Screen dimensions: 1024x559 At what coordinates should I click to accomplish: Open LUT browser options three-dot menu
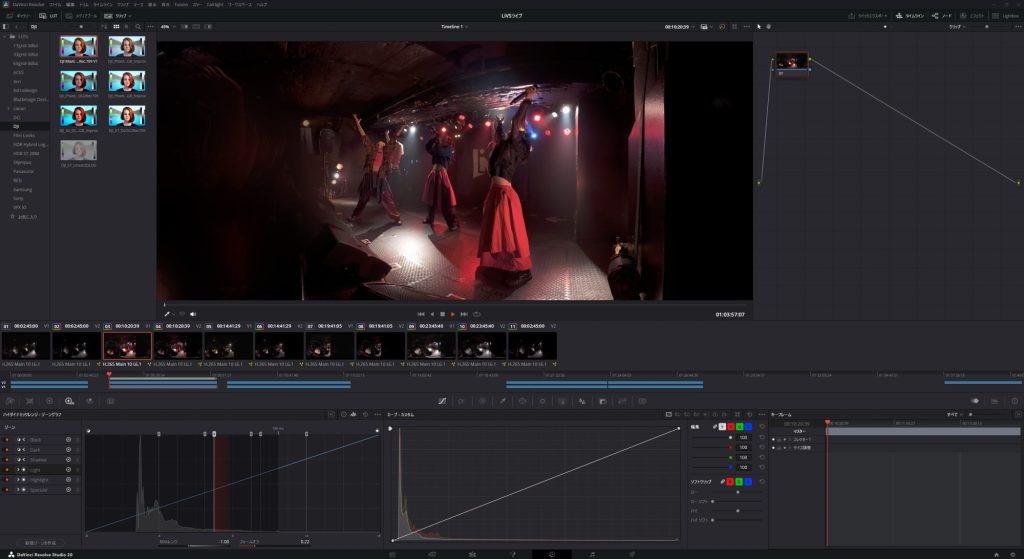click(151, 27)
